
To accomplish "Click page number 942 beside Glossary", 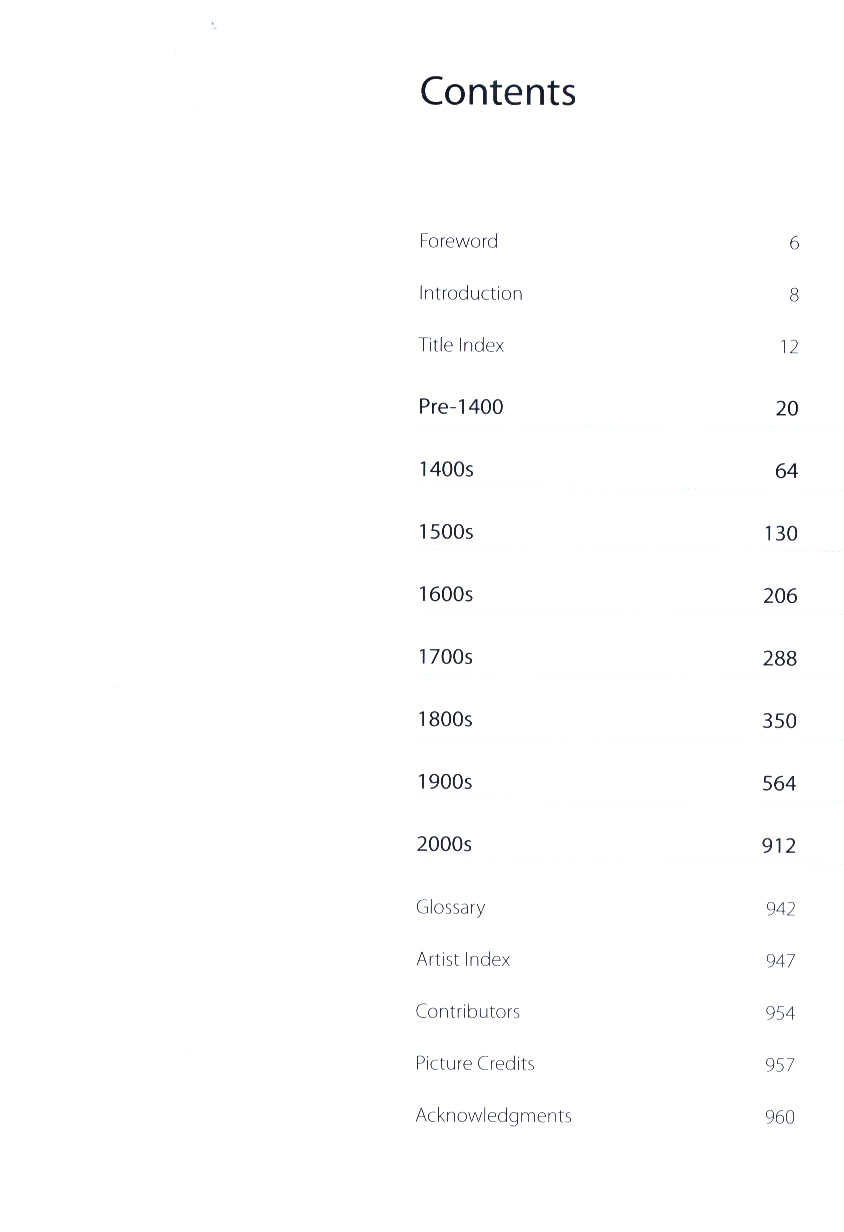I will tap(780, 909).
